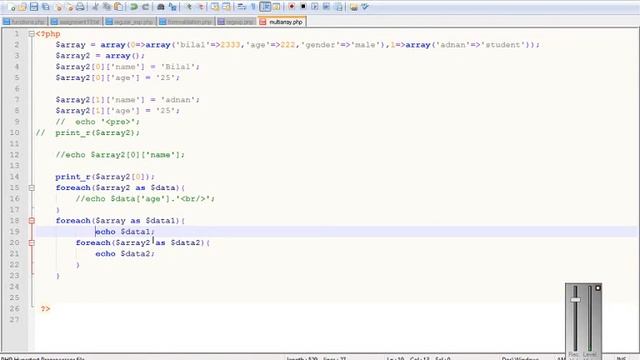Click the icon right of Indent Guide
Viewport: 640px width, 360px height.
click(276, 7)
